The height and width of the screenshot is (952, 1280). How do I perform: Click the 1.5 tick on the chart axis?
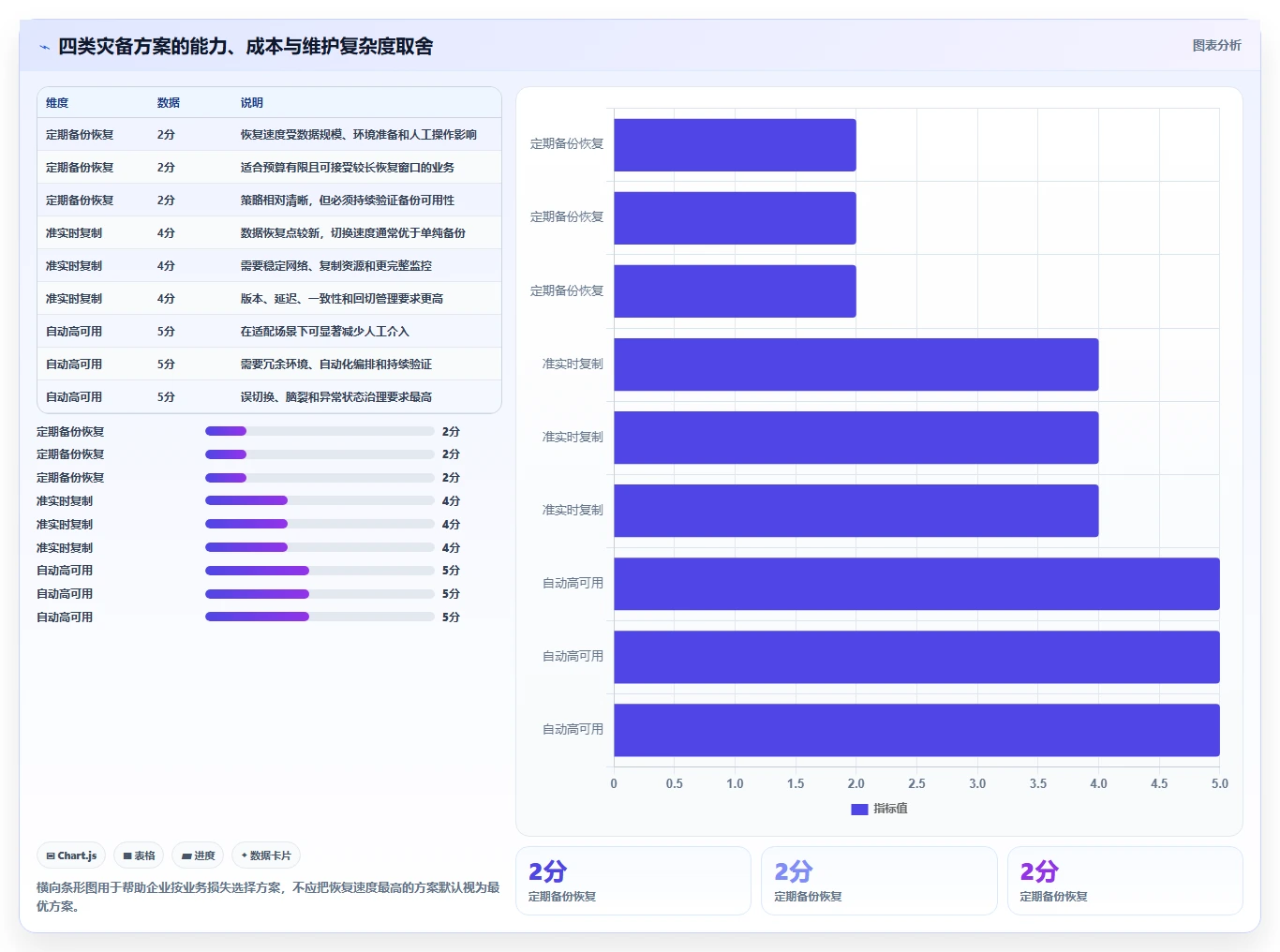pyautogui.click(x=796, y=783)
